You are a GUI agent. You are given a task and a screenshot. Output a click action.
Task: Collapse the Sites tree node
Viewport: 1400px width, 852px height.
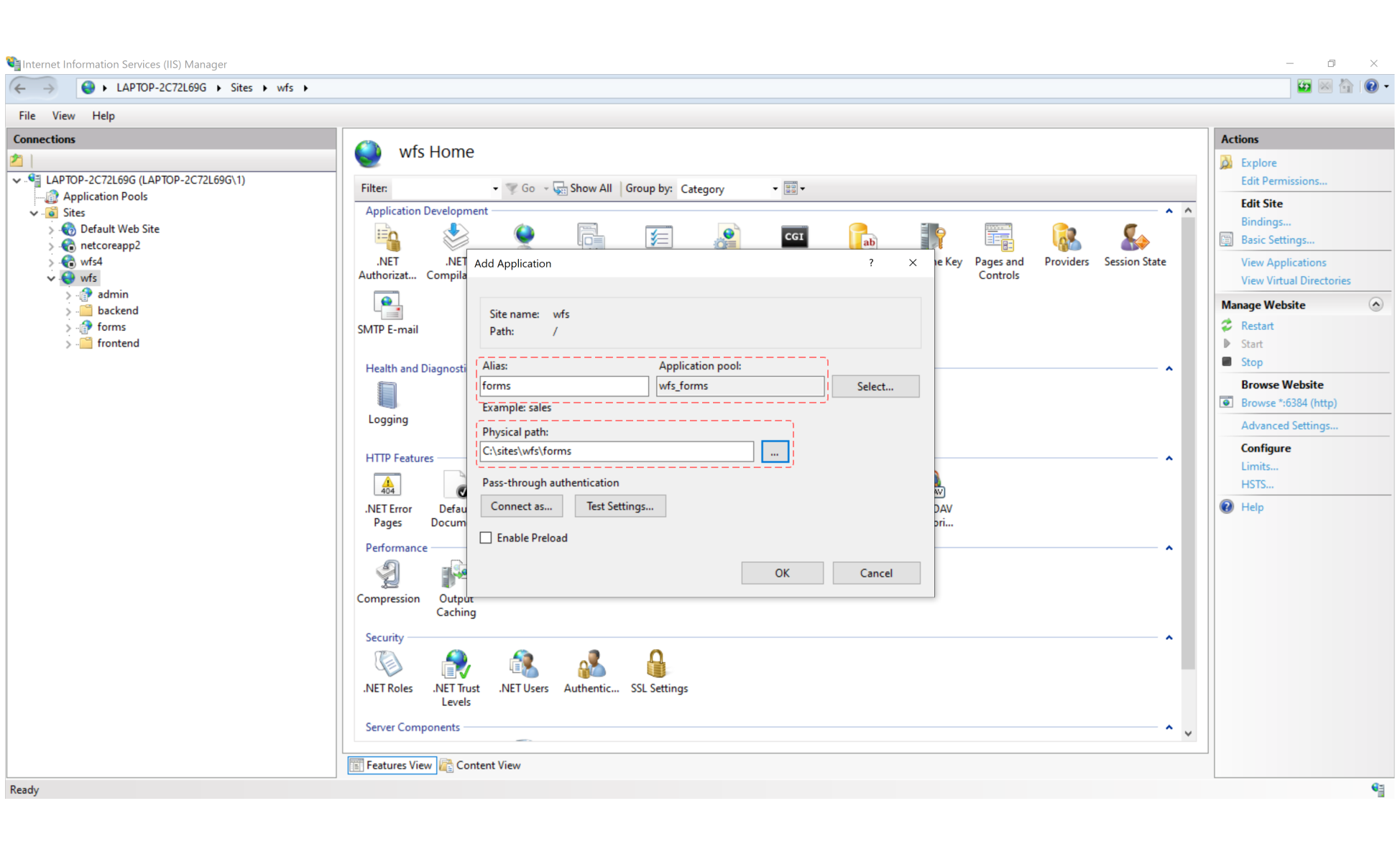click(34, 213)
